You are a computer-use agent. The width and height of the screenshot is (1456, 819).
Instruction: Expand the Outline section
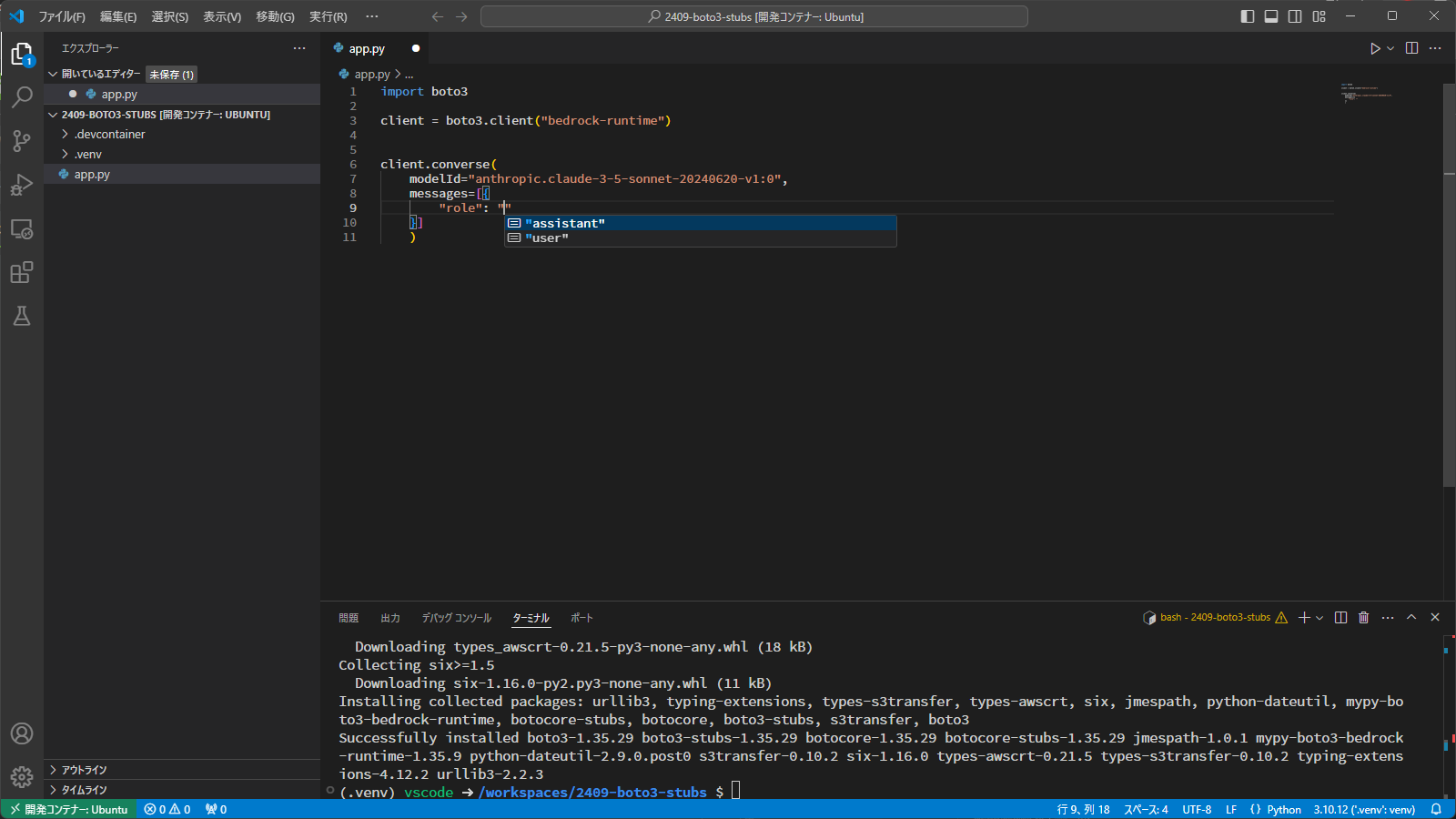coord(53,770)
